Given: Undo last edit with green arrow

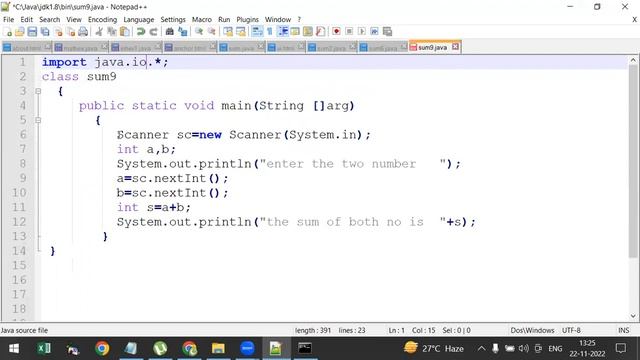Looking at the screenshot, I should pyautogui.click(x=141, y=31).
